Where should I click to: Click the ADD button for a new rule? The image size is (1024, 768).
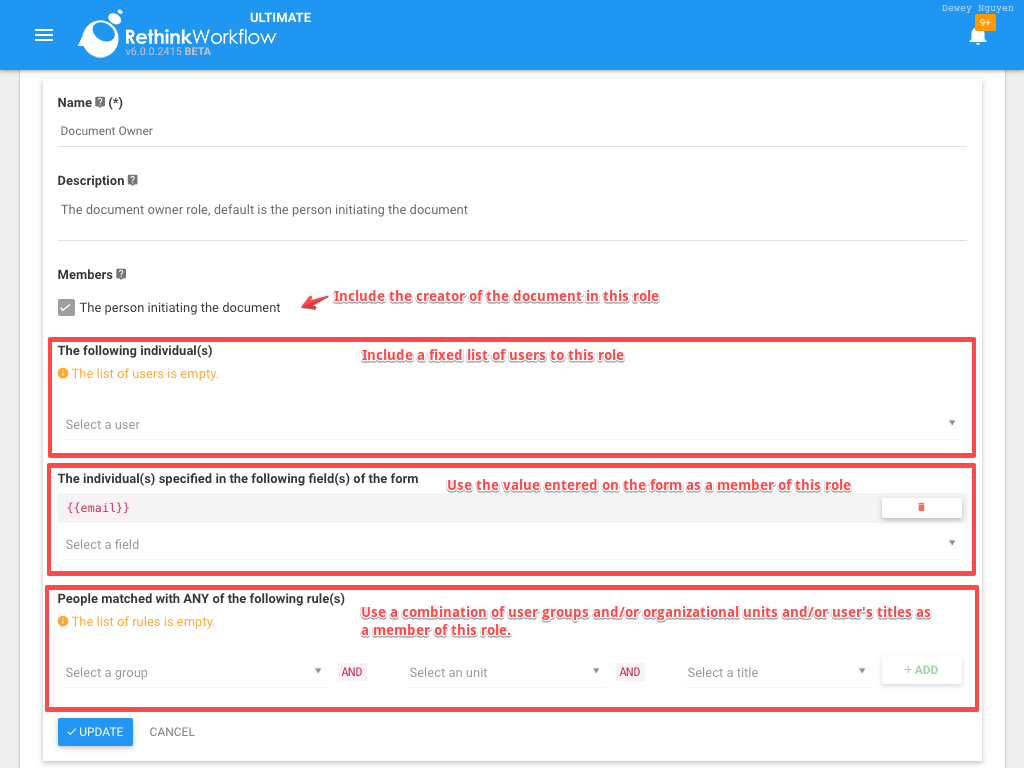(x=921, y=670)
